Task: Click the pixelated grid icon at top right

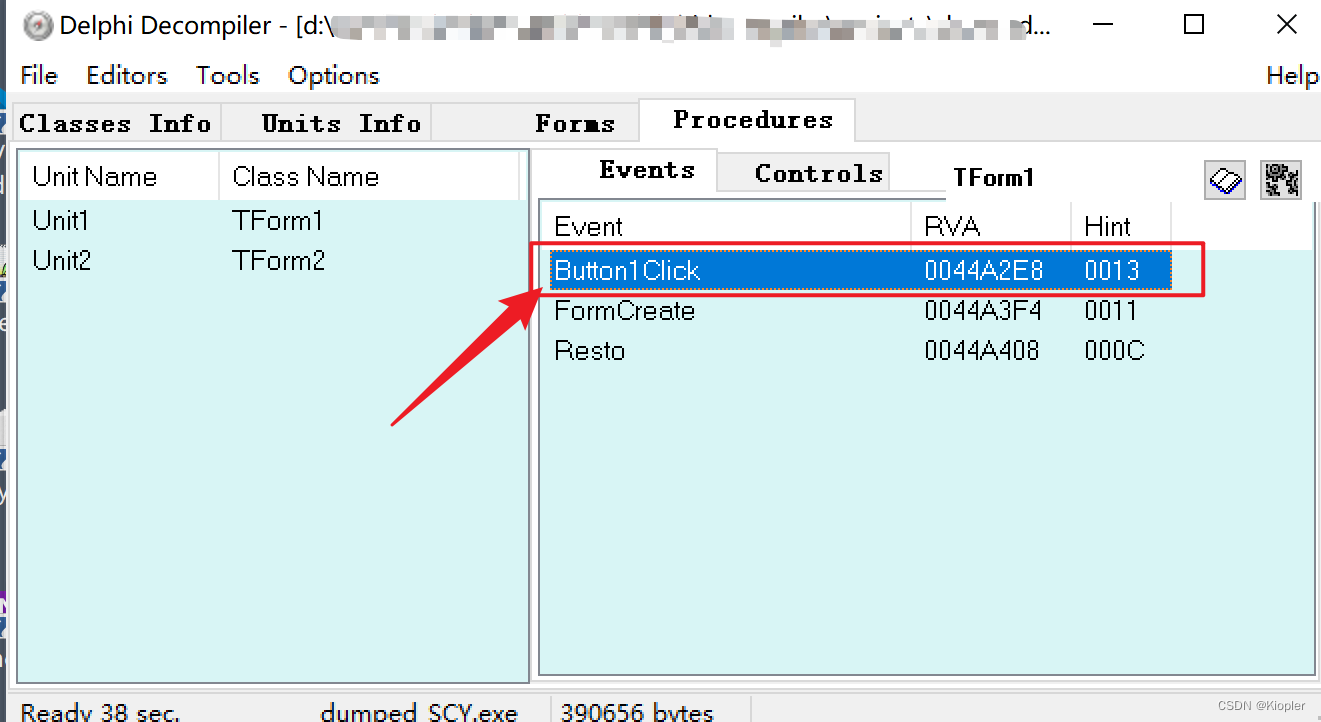Action: (1281, 180)
